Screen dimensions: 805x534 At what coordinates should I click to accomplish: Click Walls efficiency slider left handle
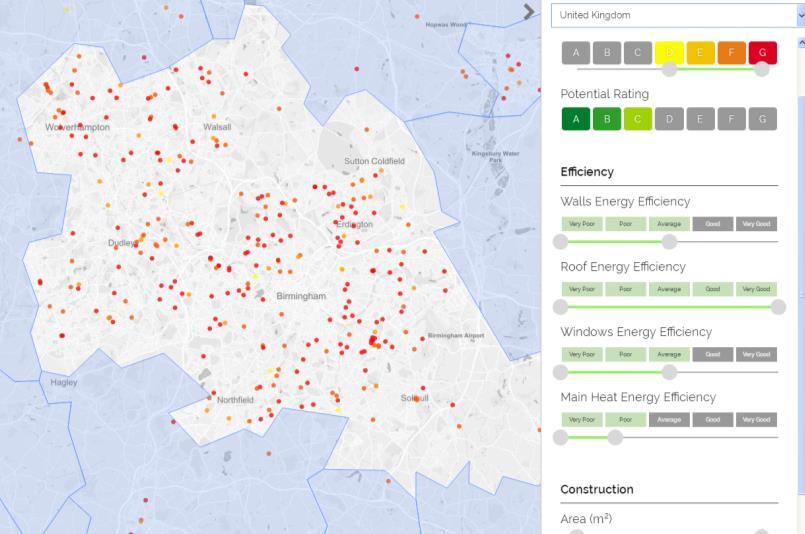point(561,241)
